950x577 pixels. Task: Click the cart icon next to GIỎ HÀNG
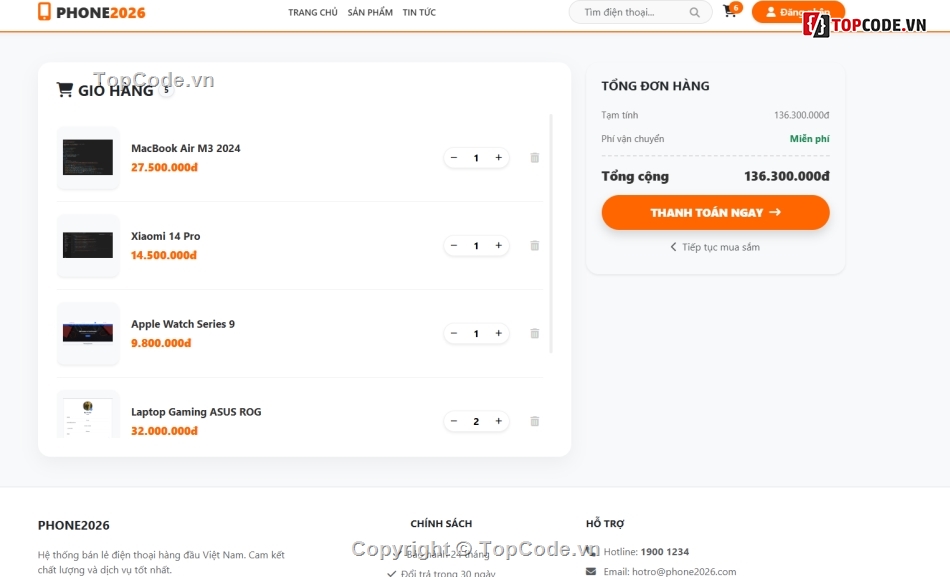64,89
